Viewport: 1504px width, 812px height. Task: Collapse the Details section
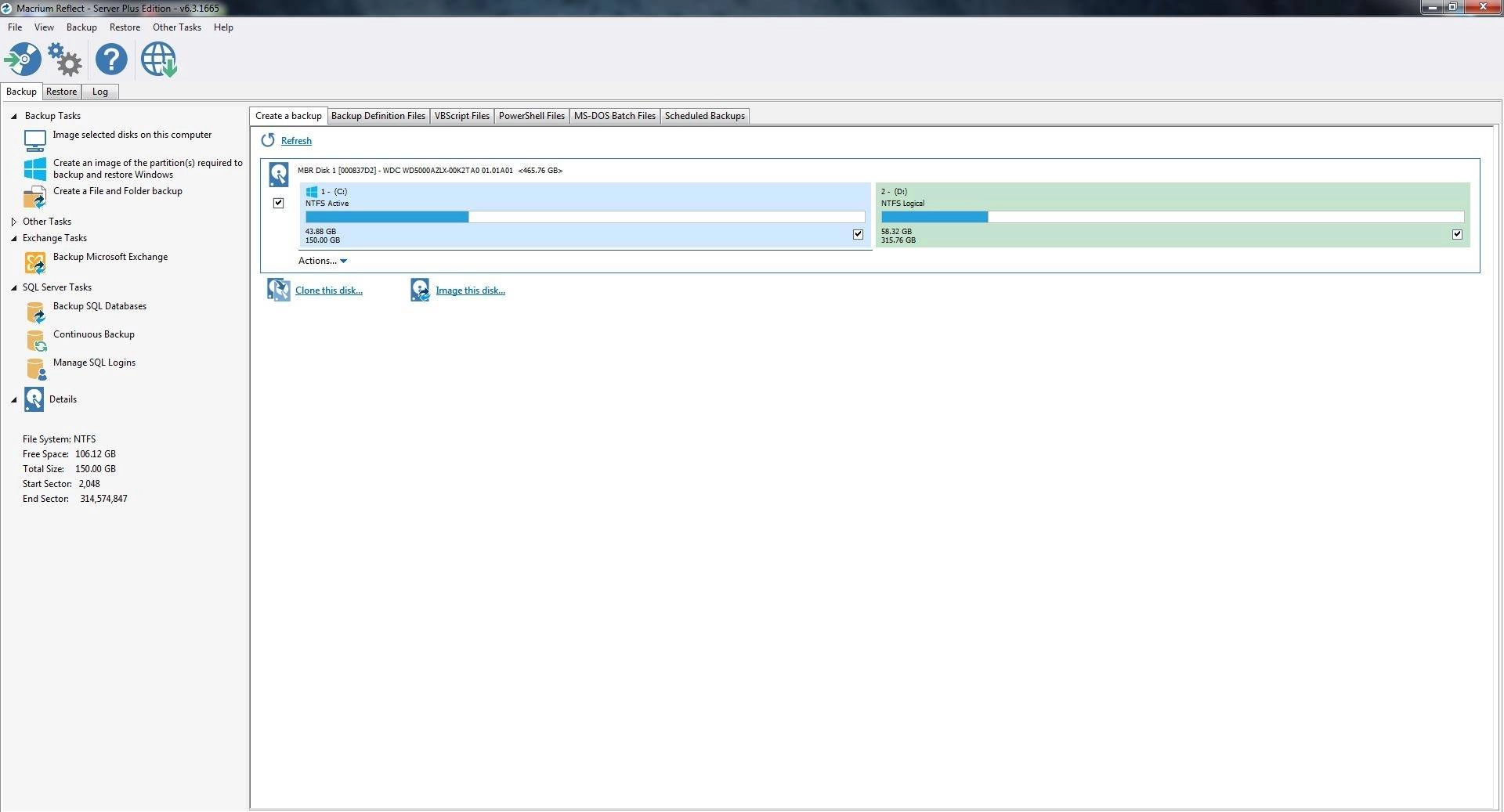click(x=13, y=399)
